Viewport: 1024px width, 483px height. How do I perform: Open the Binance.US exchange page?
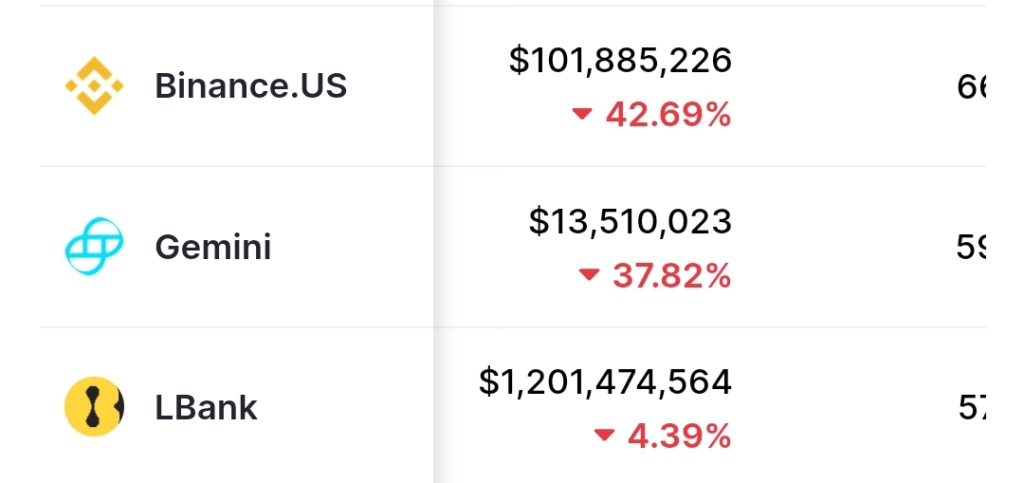[251, 86]
